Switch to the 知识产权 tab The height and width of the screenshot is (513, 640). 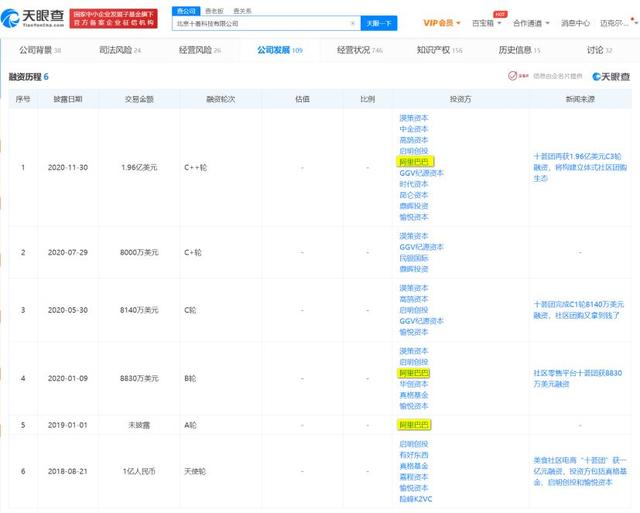[x=440, y=50]
